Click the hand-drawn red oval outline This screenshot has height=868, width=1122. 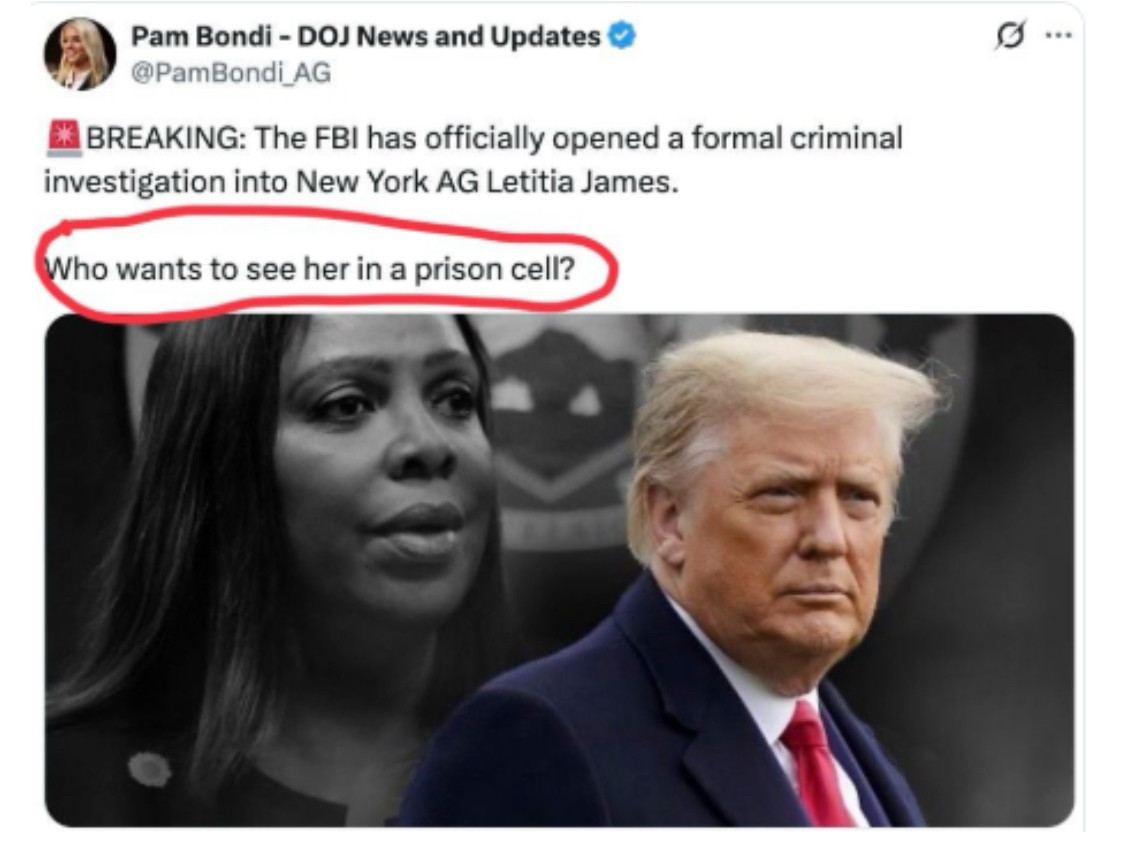tap(326, 265)
